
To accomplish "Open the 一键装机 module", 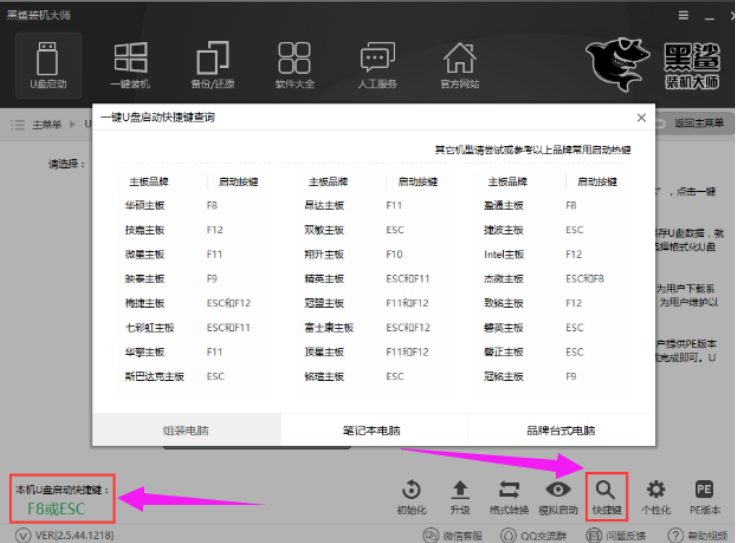I will tap(130, 65).
